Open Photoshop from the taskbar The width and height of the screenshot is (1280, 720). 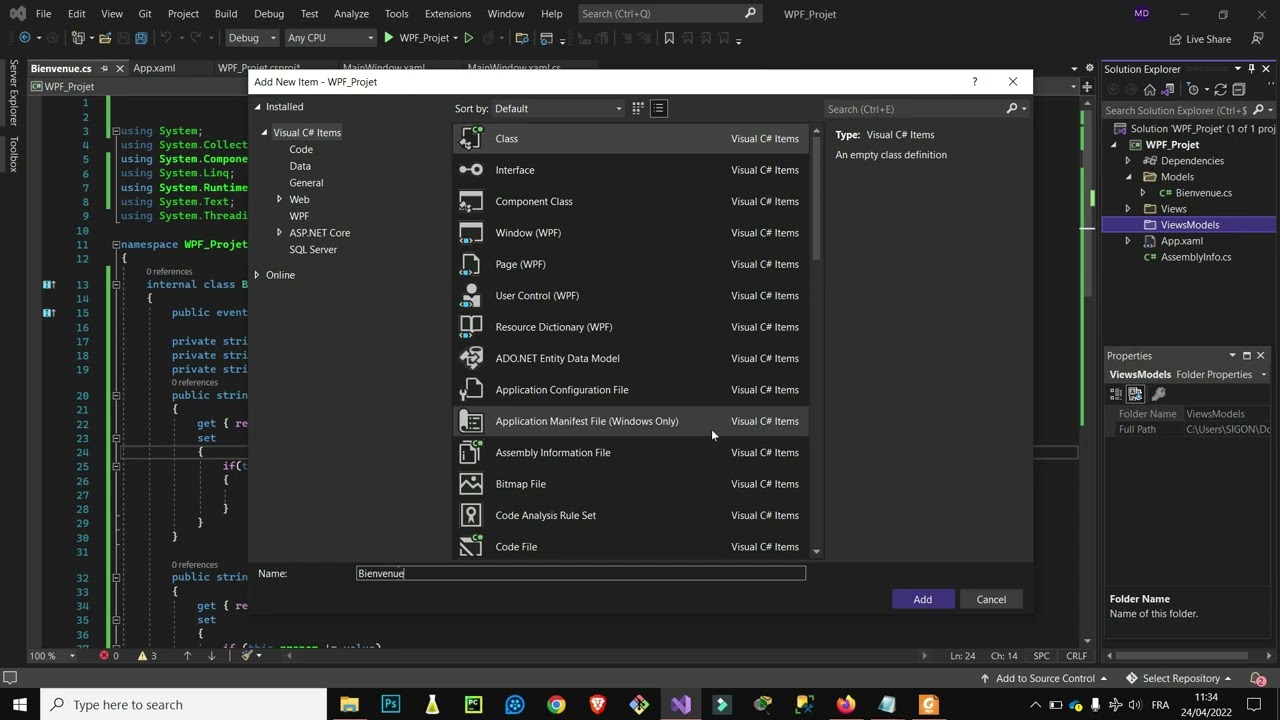[x=391, y=704]
